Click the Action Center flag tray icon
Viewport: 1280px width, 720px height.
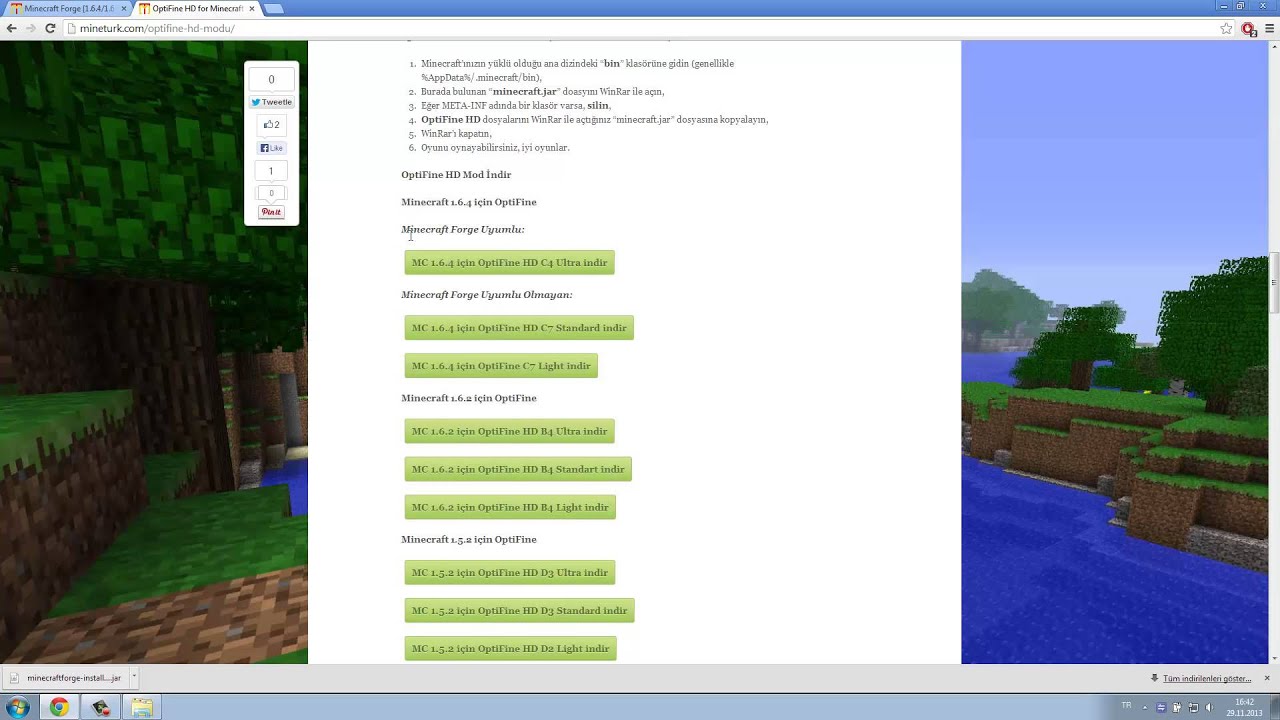(x=1193, y=707)
